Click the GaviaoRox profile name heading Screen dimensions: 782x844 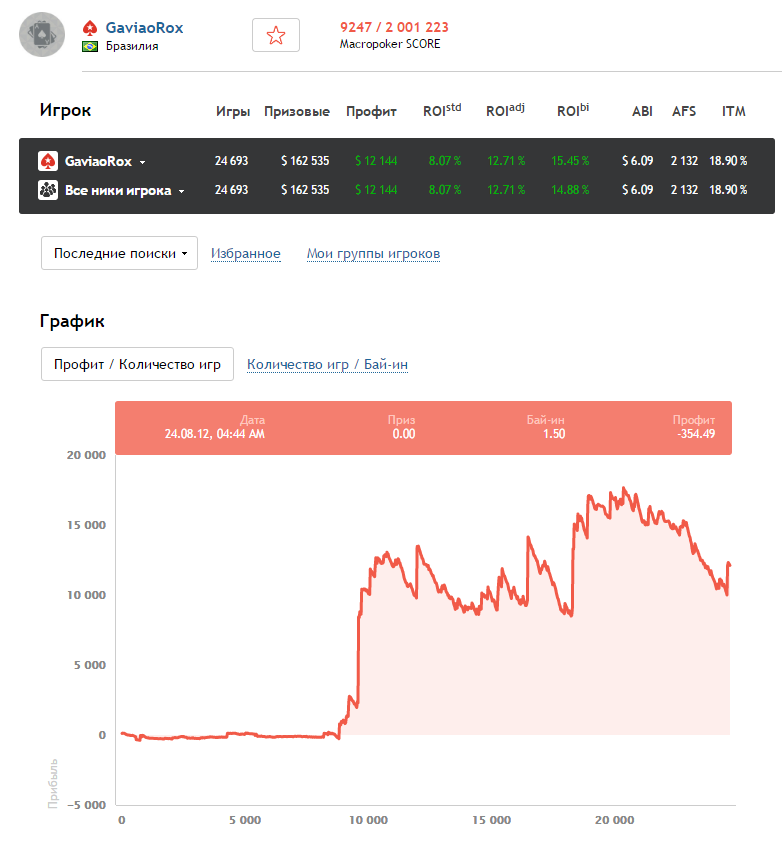[144, 28]
